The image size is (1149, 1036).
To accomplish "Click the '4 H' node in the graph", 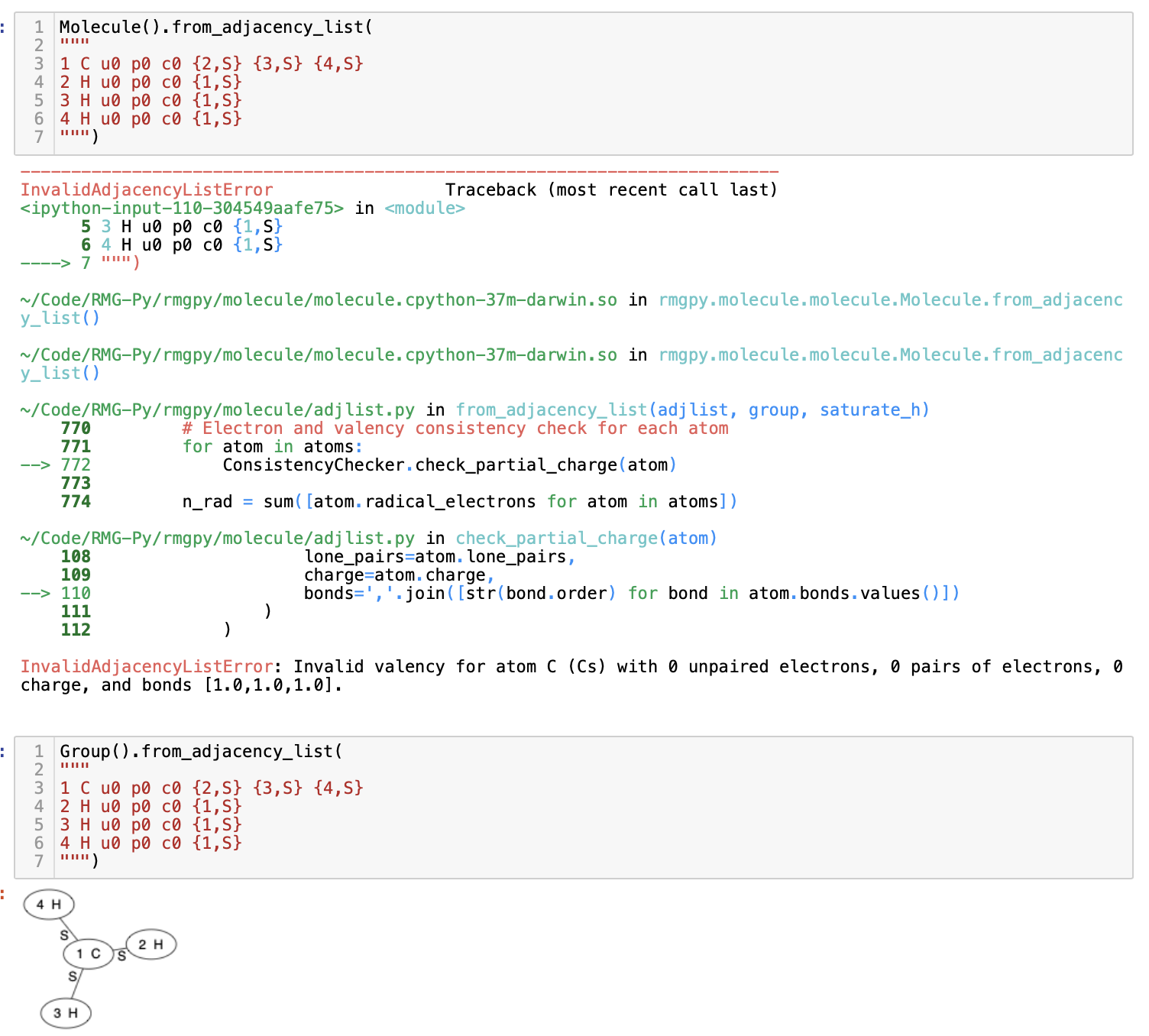I will (x=49, y=905).
